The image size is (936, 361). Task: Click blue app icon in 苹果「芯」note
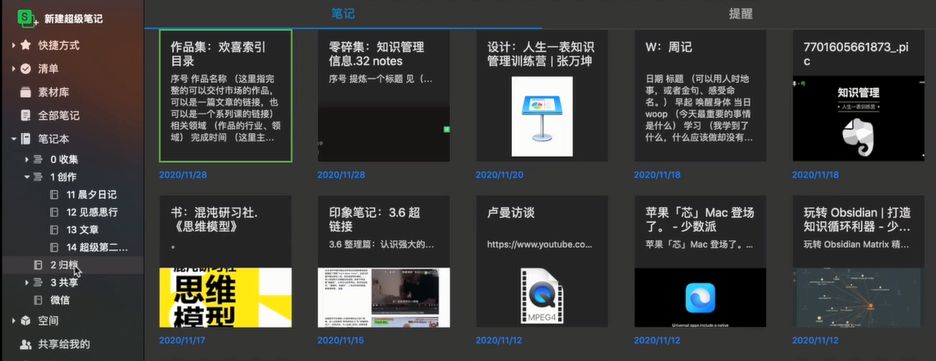[x=700, y=298]
